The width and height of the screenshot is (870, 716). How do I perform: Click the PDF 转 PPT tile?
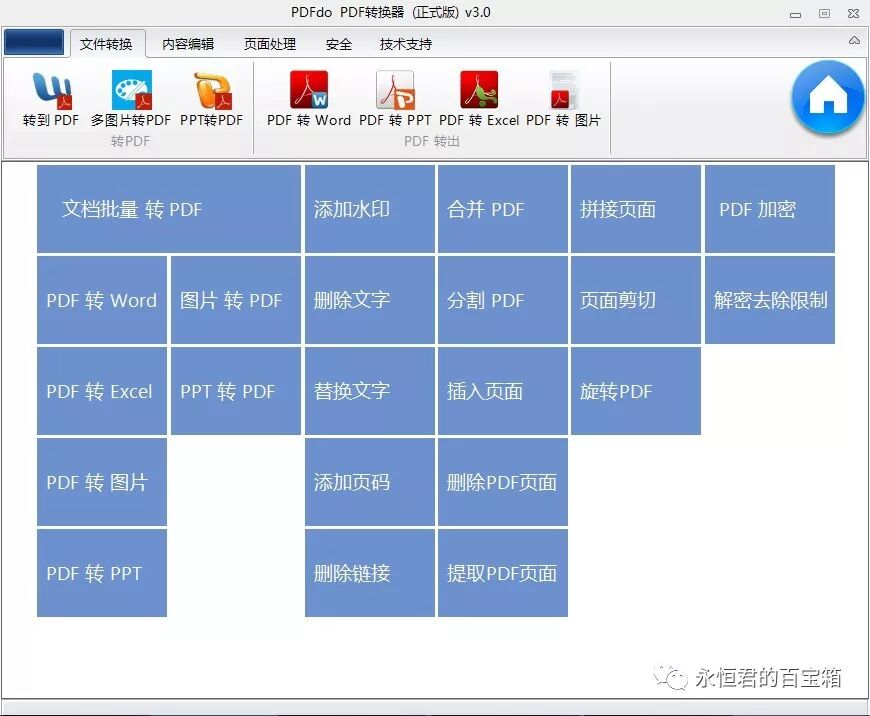pyautogui.click(x=102, y=573)
